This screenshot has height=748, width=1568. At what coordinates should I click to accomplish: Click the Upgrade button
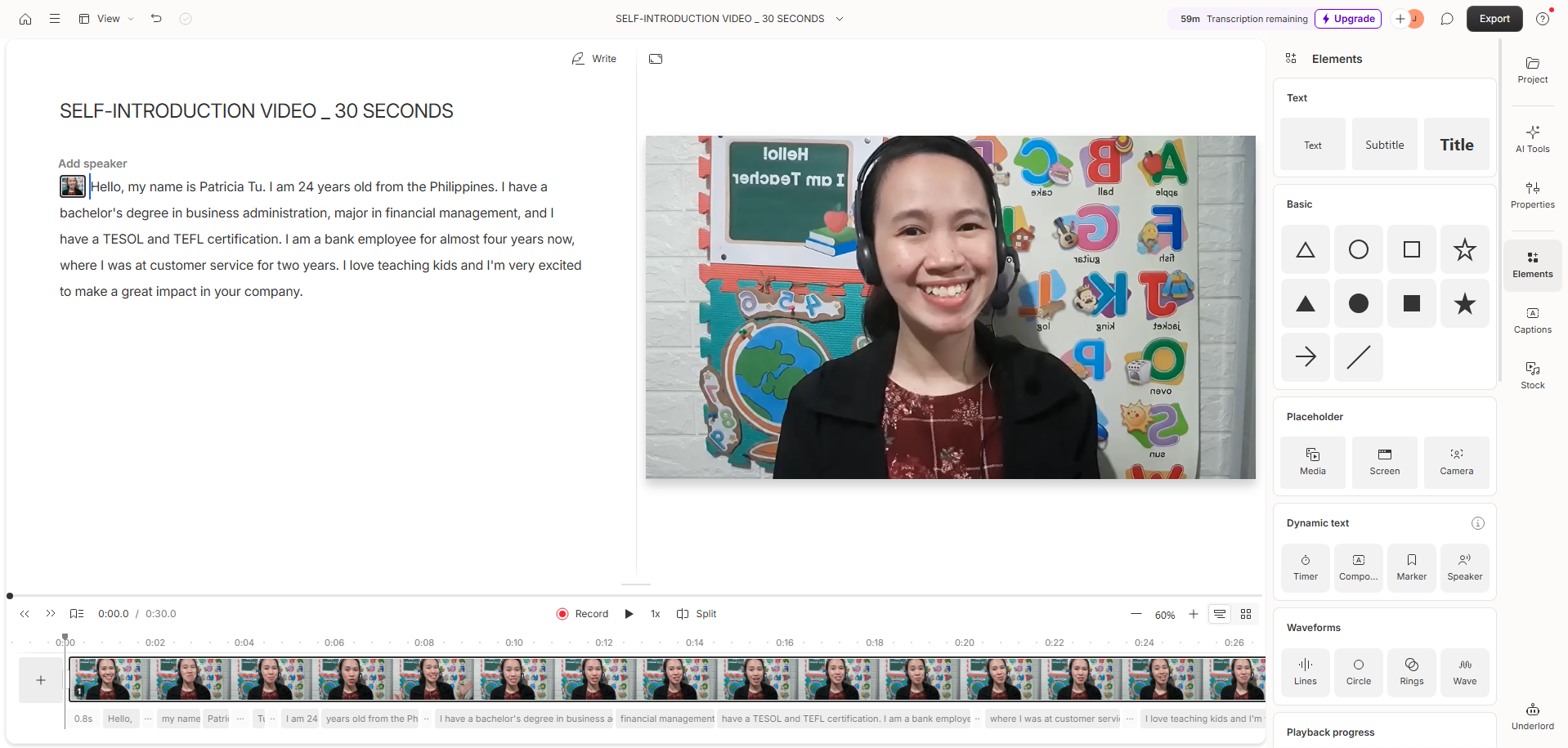(x=1347, y=19)
